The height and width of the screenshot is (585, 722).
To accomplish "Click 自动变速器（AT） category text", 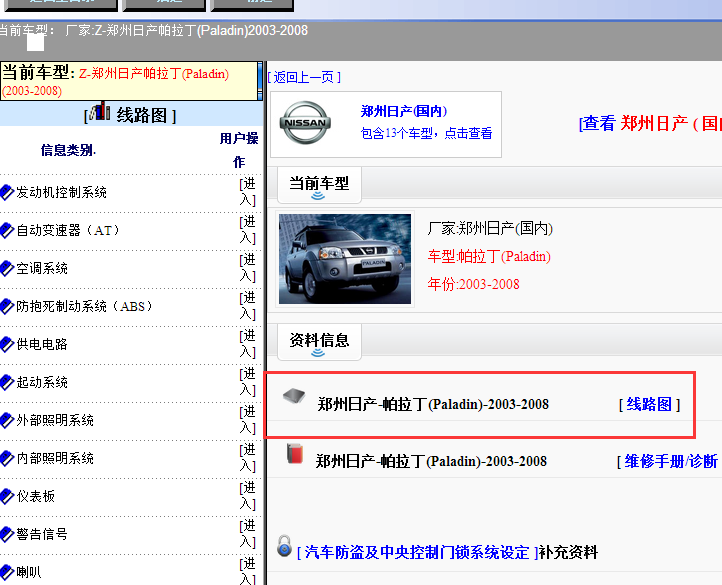I will 68,230.
